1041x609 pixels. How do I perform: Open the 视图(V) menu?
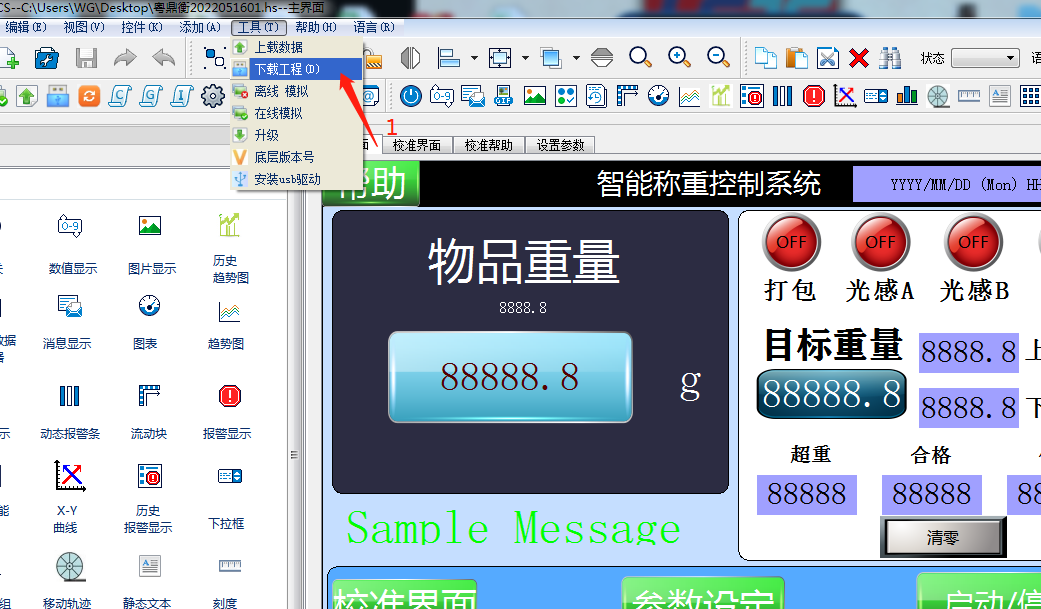point(84,27)
